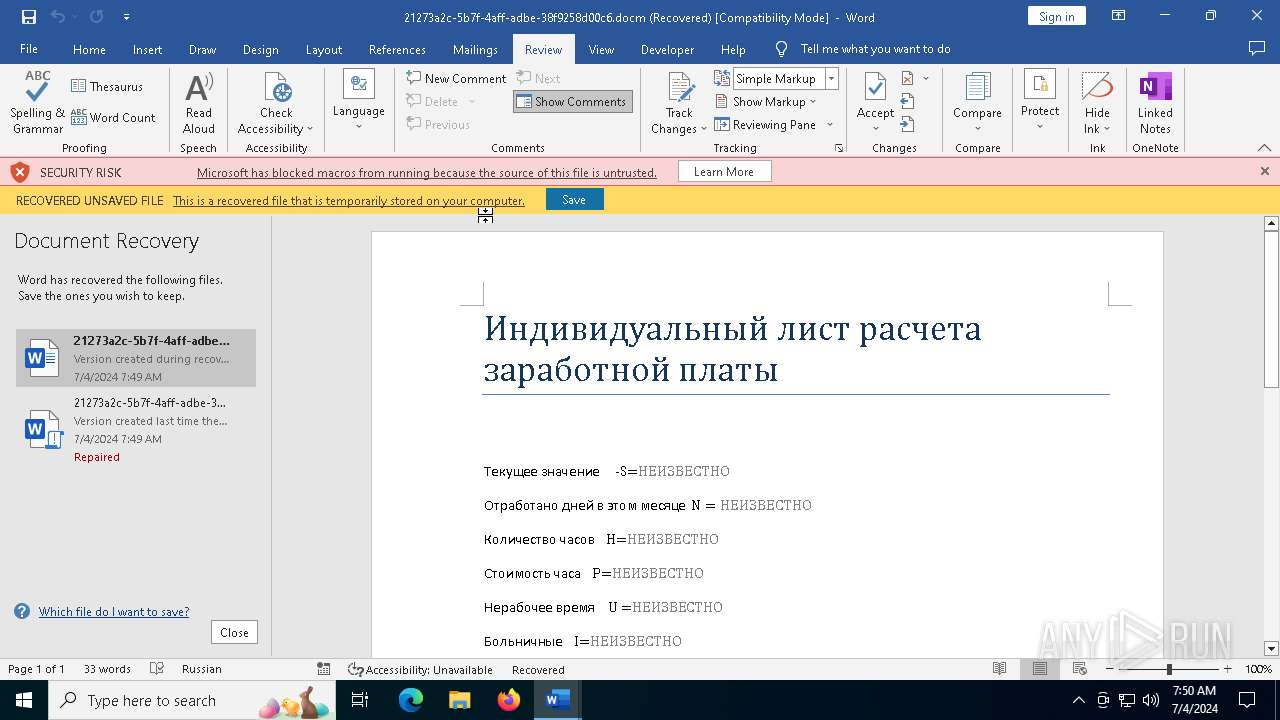
Task: Switch to the Layout tab
Action: pos(323,49)
